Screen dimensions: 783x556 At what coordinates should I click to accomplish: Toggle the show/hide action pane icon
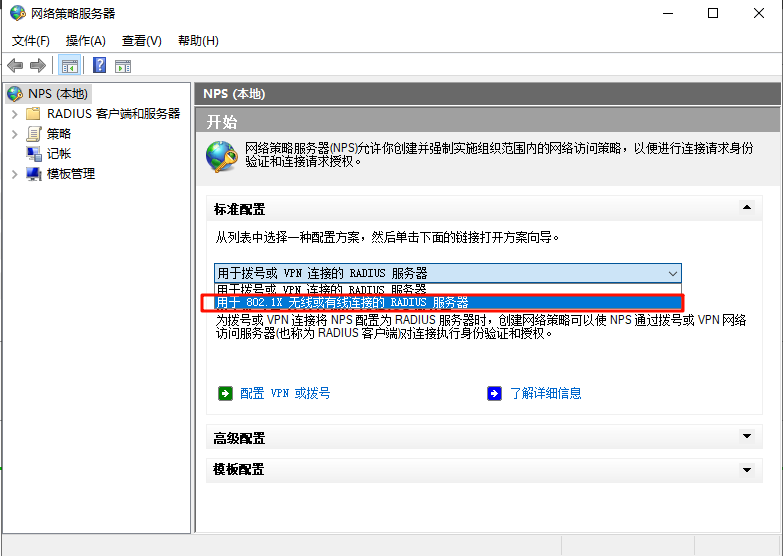123,66
